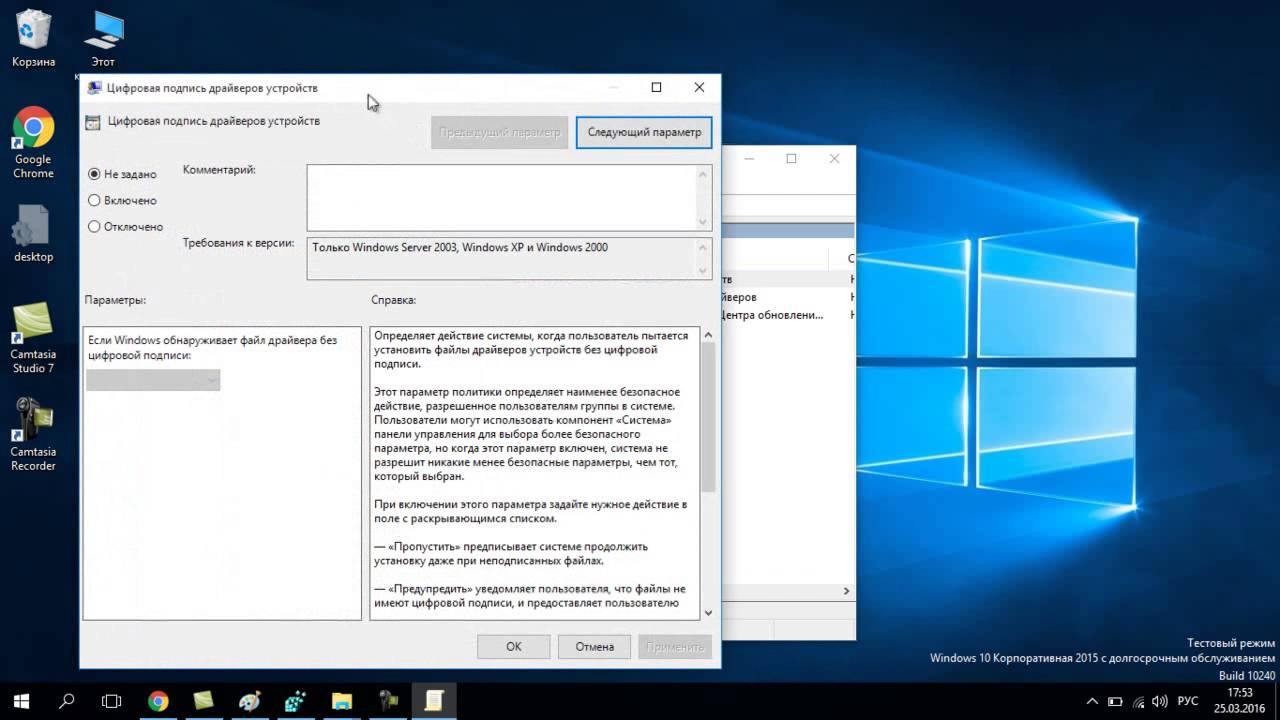Click the 'Следующий параметр' button
1280x720 pixels.
[644, 132]
